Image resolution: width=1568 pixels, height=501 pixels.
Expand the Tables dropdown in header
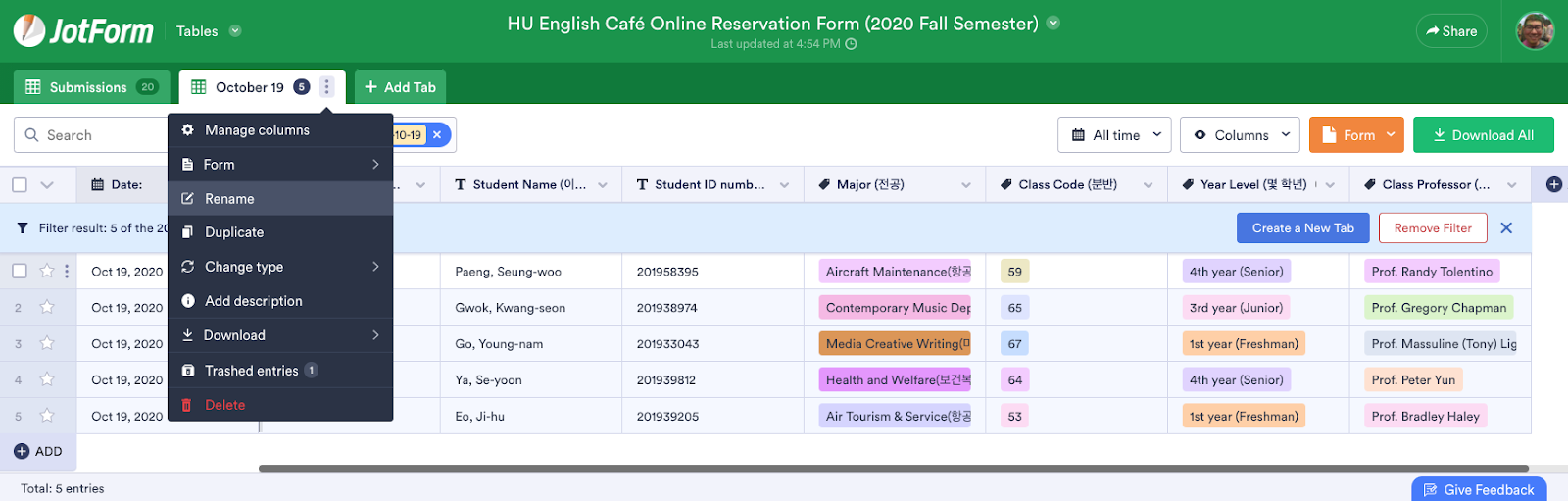pos(235,31)
